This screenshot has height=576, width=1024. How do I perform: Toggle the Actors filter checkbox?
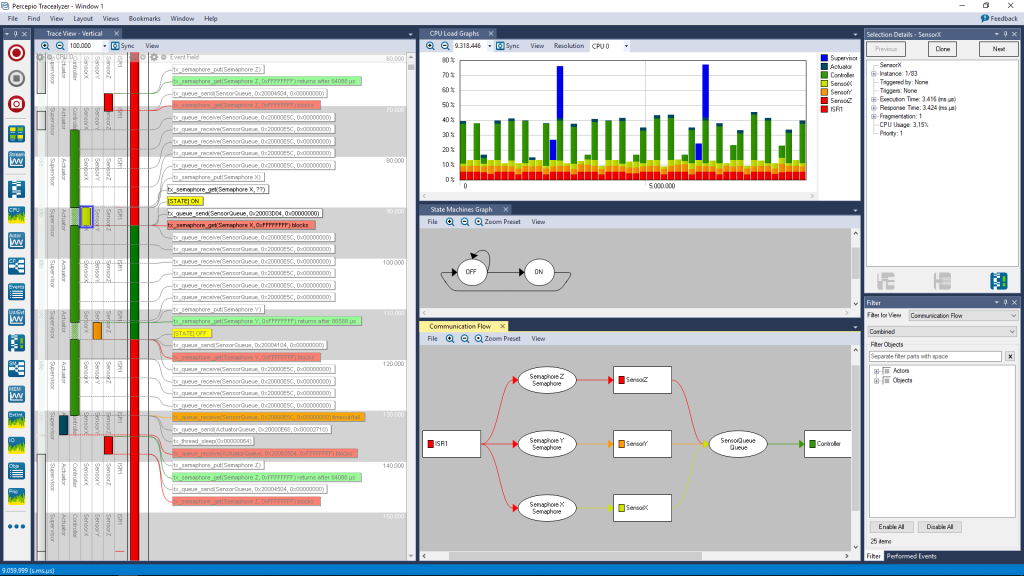[x=886, y=371]
